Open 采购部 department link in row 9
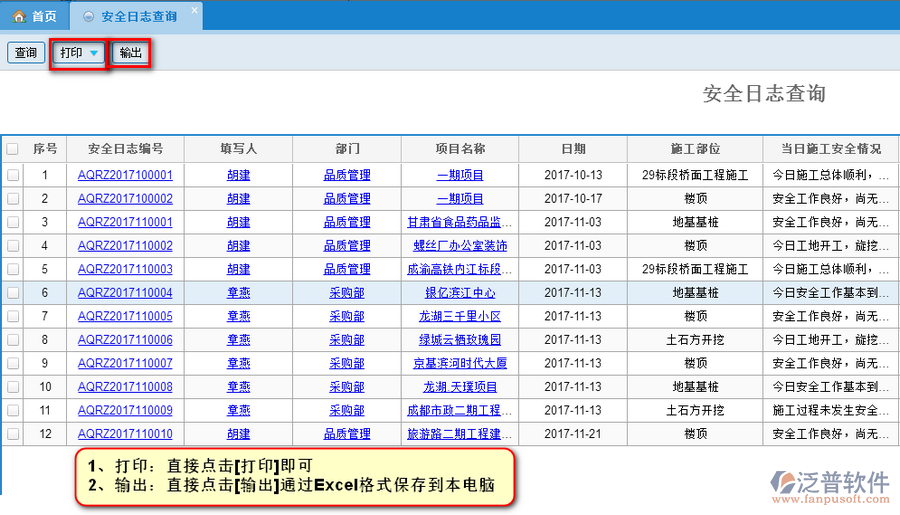Image resolution: width=900 pixels, height=515 pixels. (x=346, y=363)
